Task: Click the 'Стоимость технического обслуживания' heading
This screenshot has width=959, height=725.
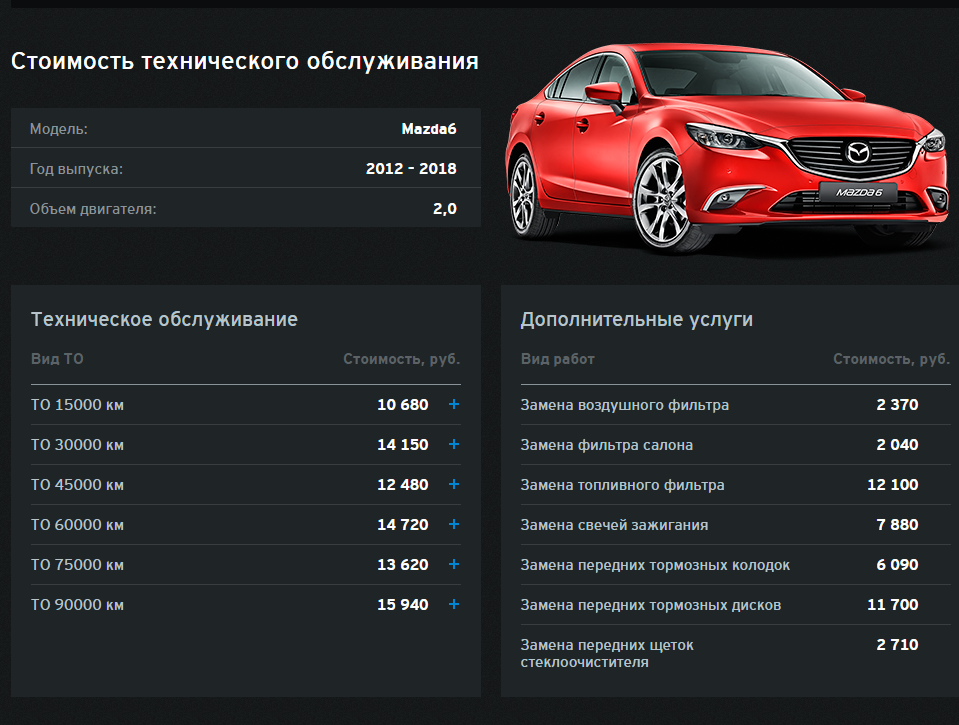Action: 245,61
